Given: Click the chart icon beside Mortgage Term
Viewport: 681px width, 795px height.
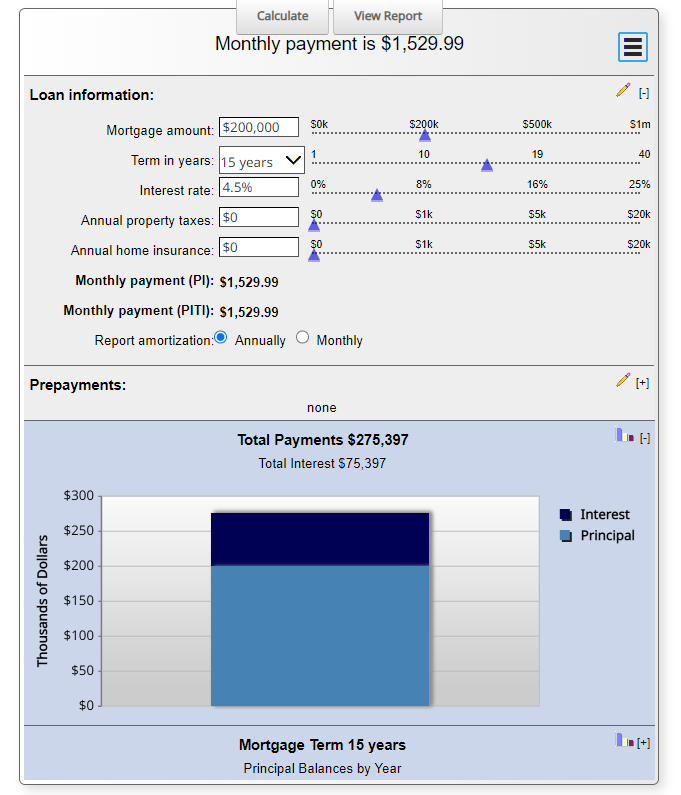Looking at the screenshot, I should point(624,741).
